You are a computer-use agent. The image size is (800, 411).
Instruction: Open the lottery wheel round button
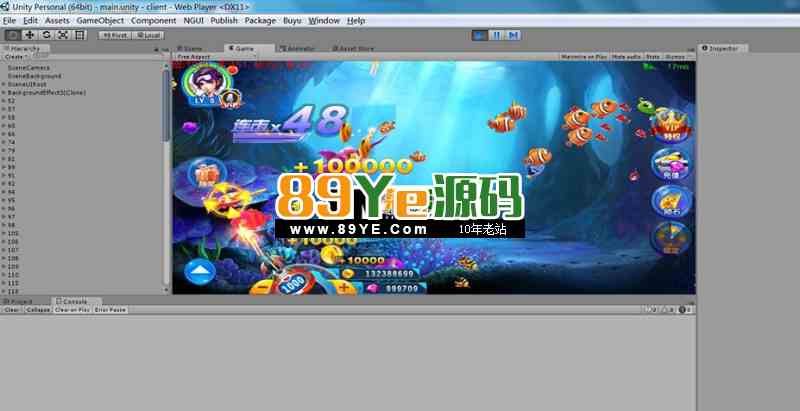coord(672,238)
